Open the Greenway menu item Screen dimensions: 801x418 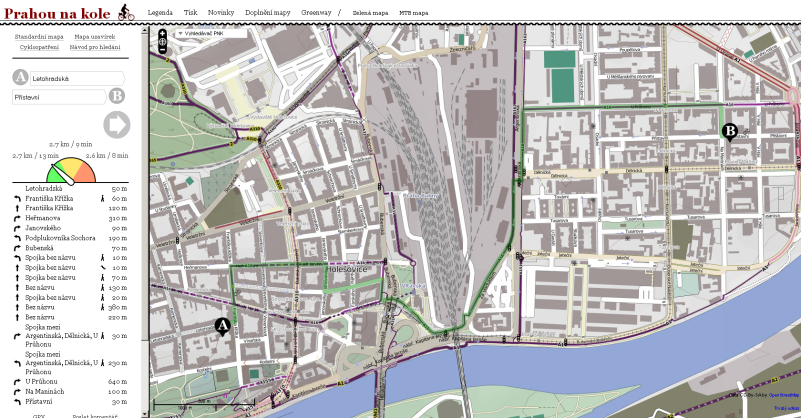tap(316, 12)
